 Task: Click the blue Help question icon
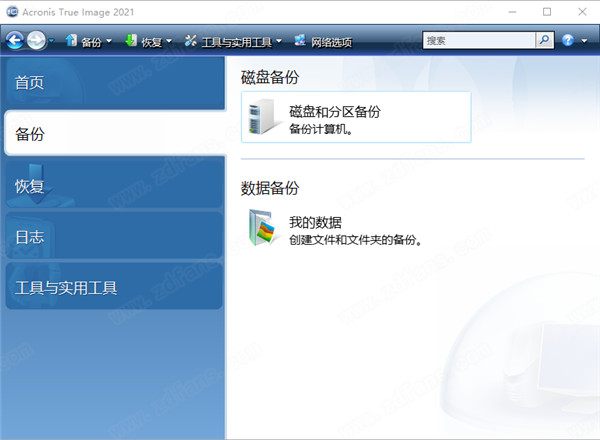tap(568, 40)
